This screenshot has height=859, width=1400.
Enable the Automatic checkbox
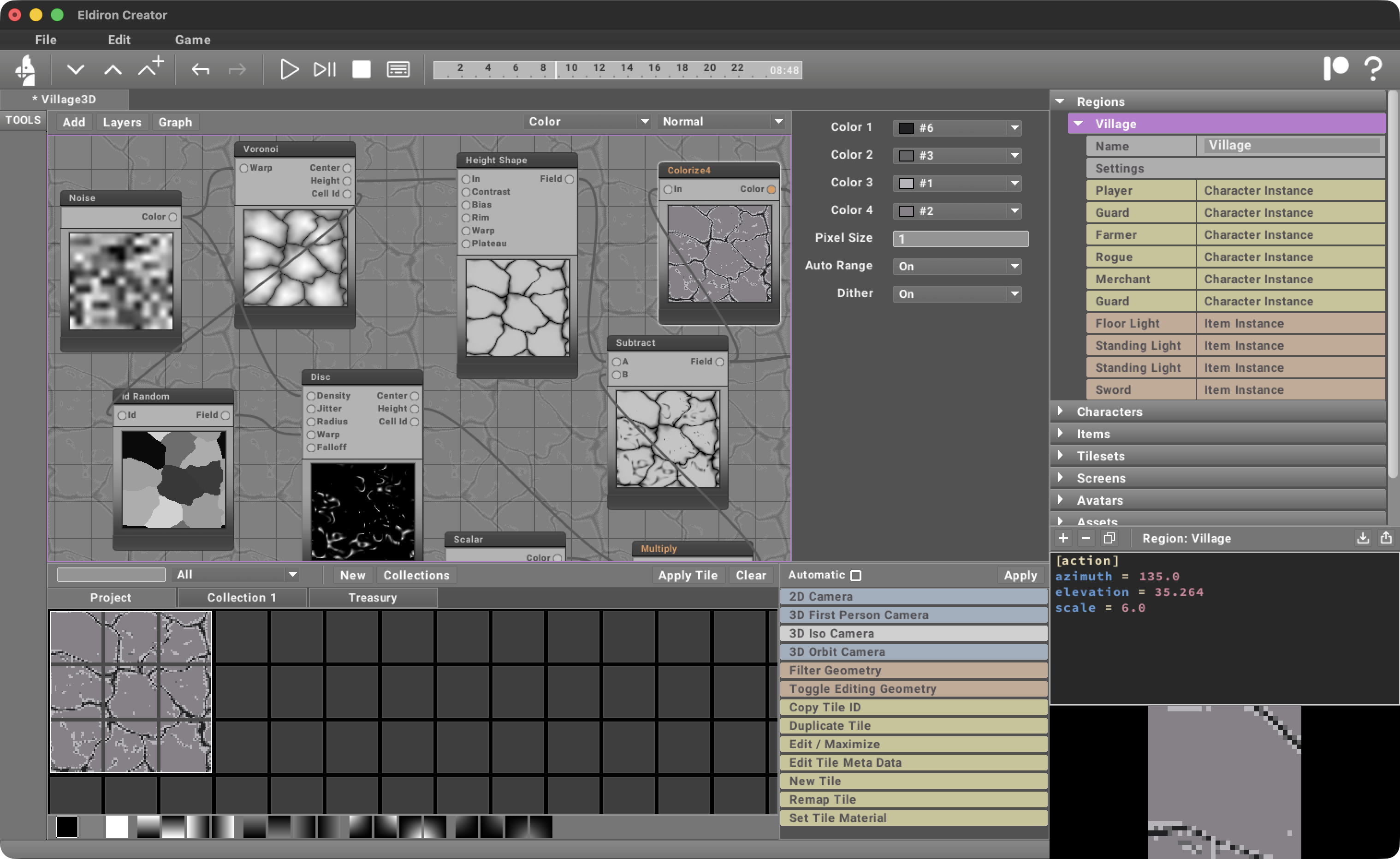pos(856,575)
